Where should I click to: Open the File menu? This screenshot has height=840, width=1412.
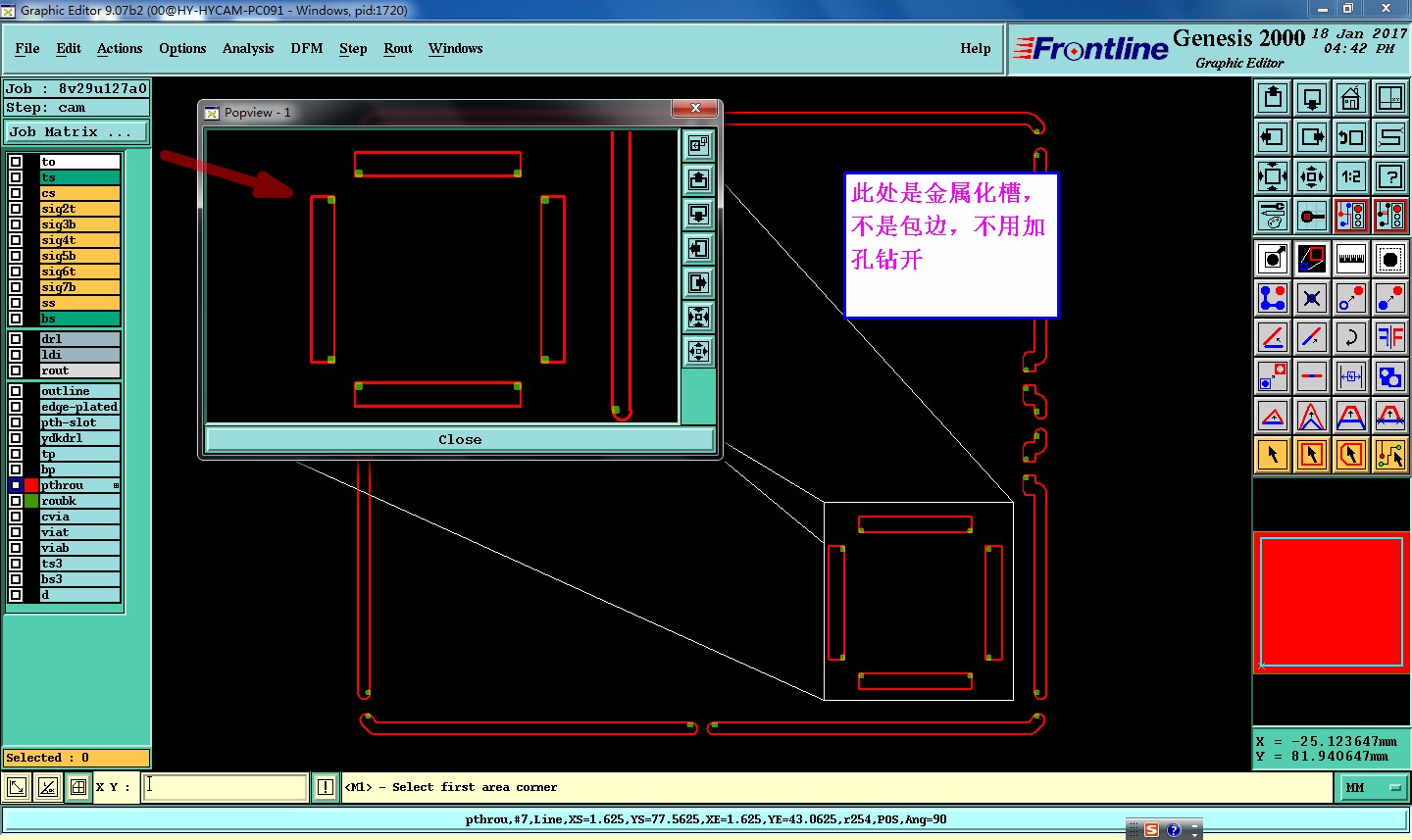point(27,48)
